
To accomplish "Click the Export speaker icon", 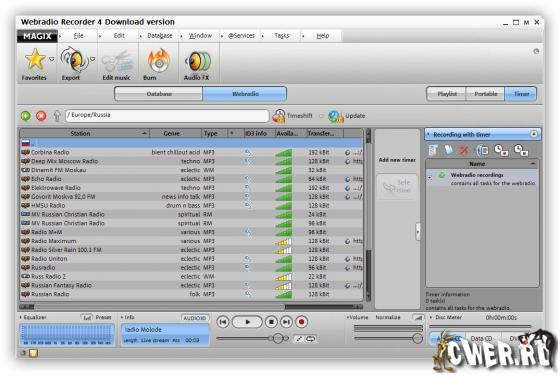I will [74, 60].
